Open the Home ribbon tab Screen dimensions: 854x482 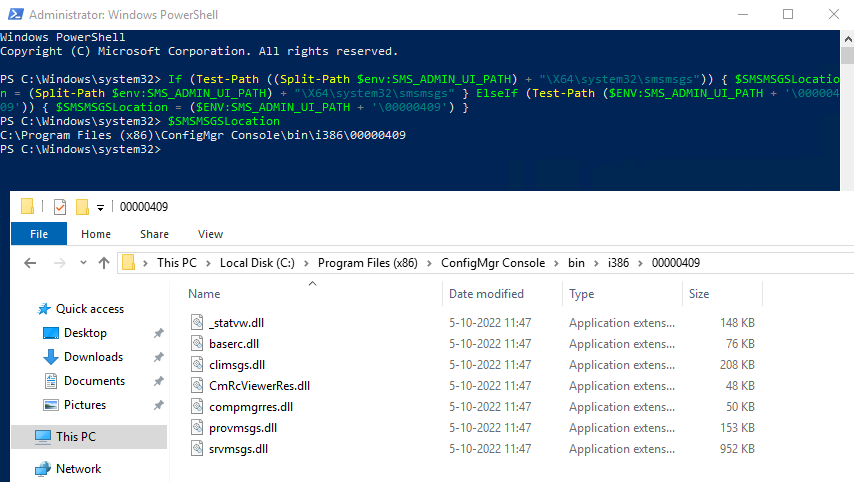96,234
